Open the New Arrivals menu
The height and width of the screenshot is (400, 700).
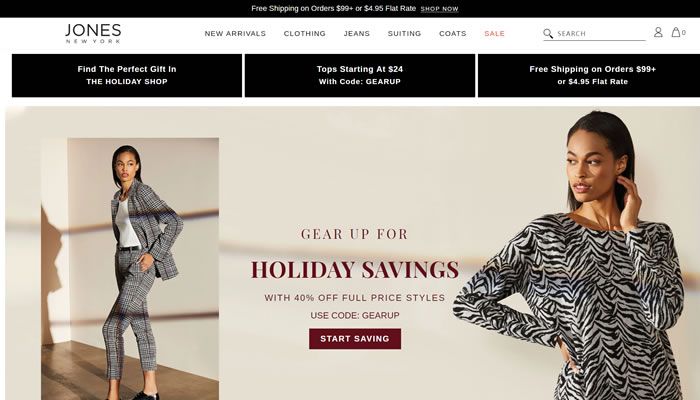[235, 33]
